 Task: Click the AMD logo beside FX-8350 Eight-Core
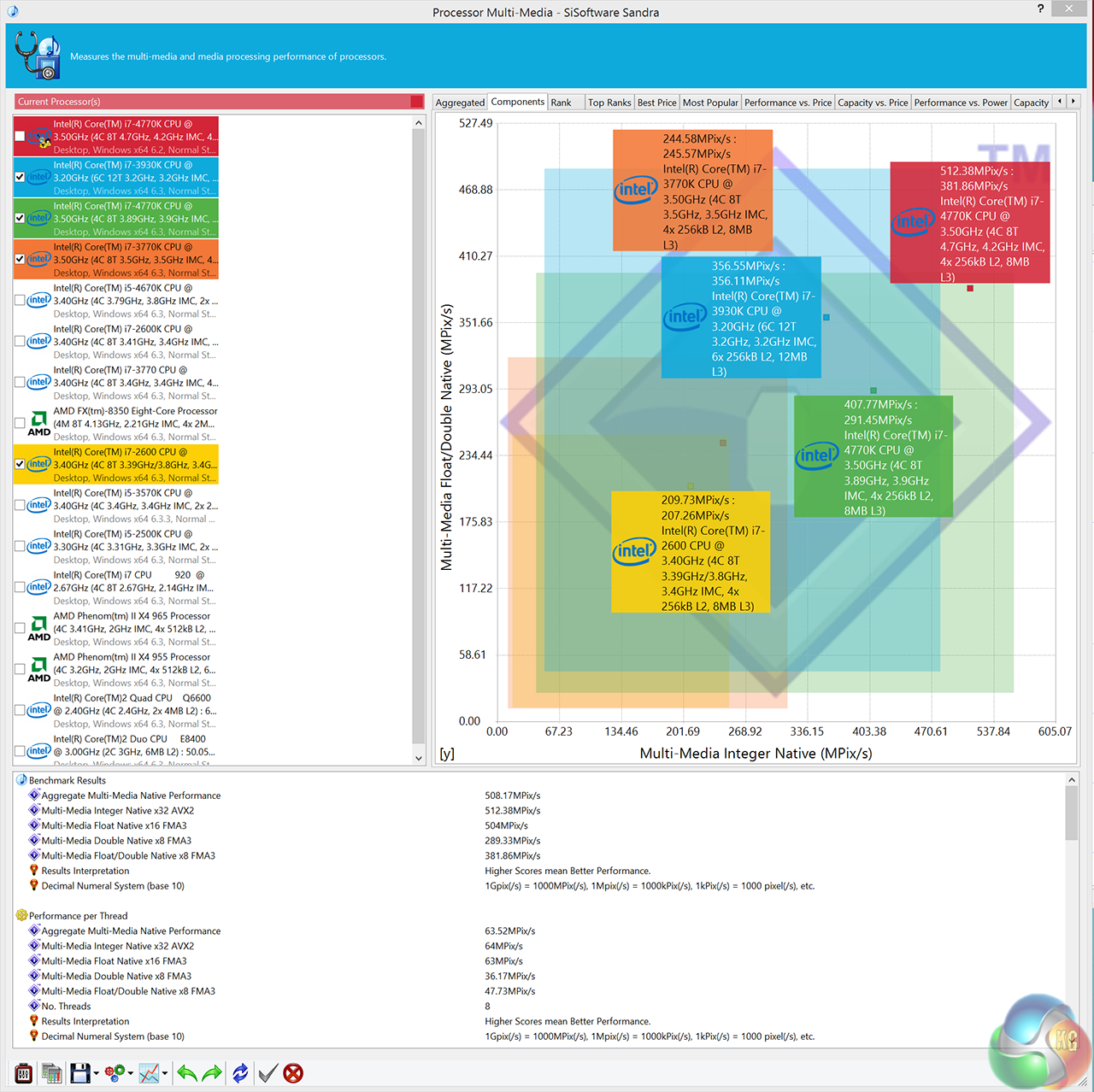(39, 424)
